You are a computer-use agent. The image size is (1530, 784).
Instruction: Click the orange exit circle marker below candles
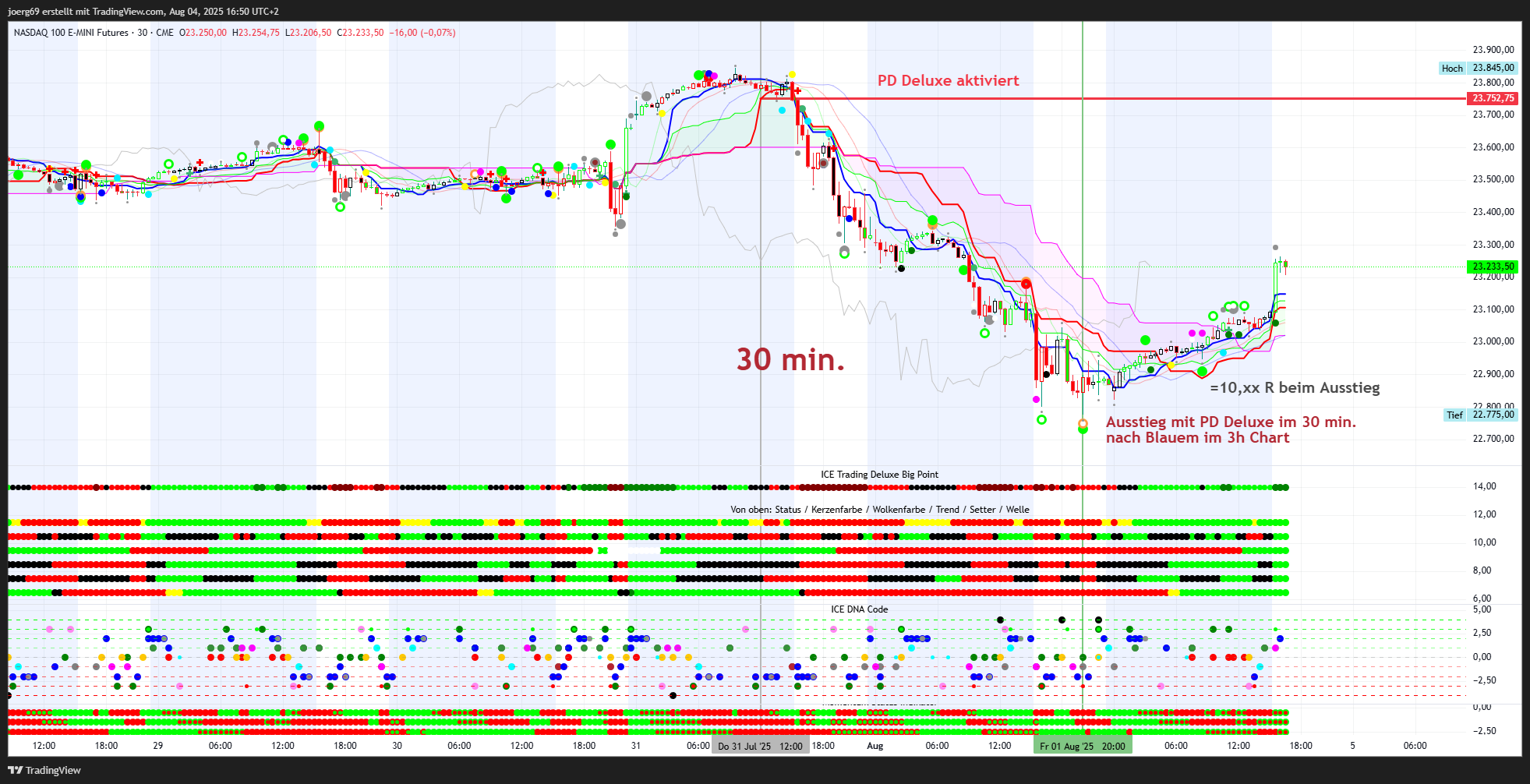click(1083, 424)
